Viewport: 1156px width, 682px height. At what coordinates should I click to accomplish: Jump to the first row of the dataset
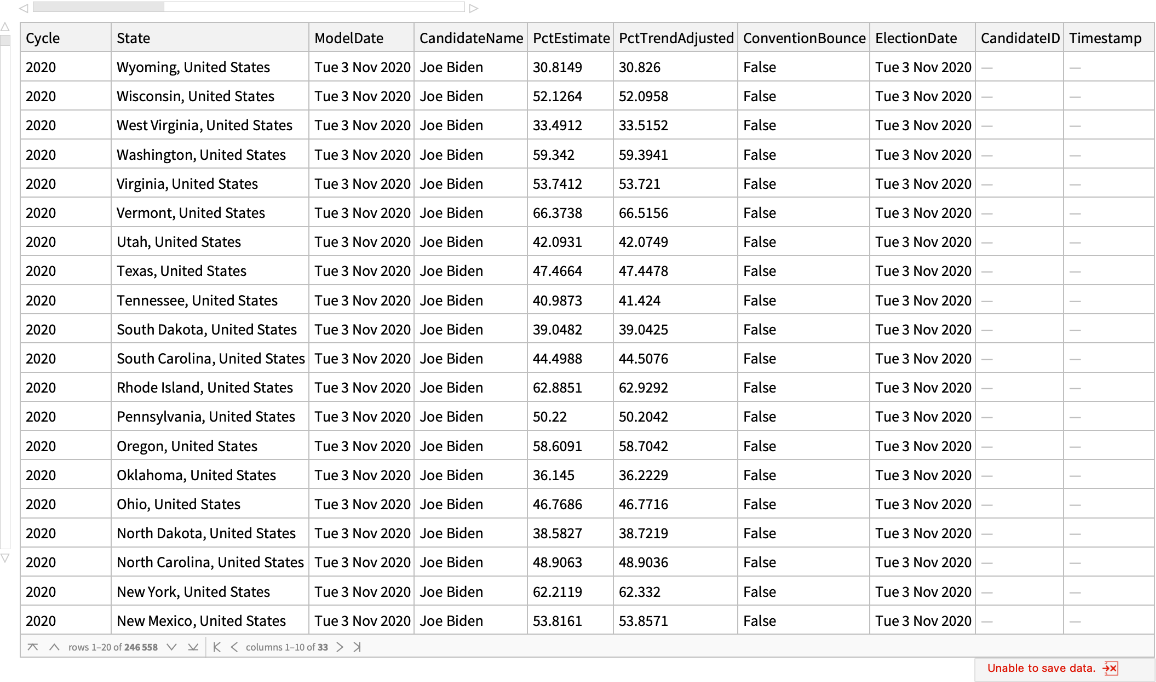33,647
